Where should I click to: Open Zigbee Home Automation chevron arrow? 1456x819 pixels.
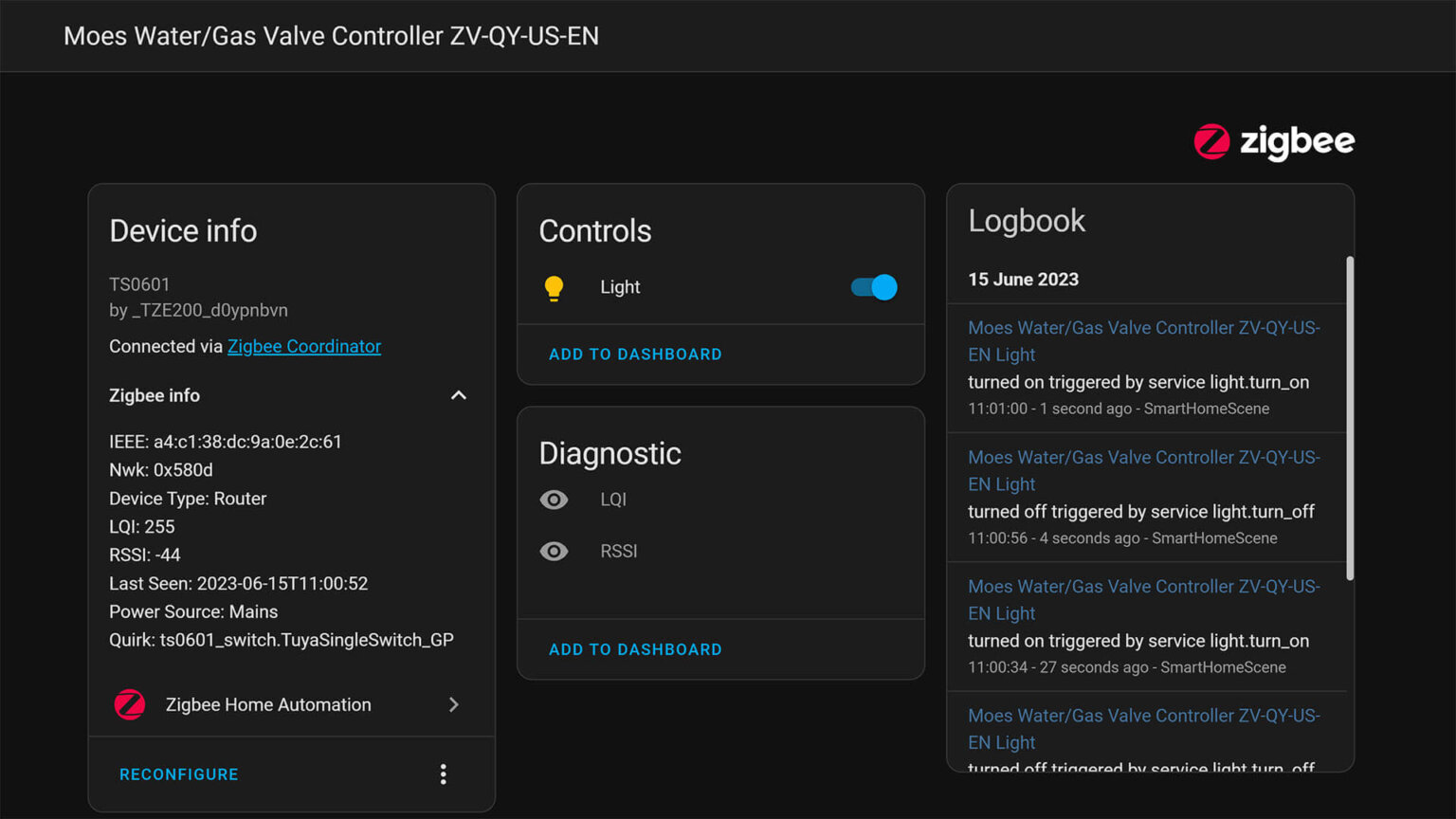click(x=454, y=704)
